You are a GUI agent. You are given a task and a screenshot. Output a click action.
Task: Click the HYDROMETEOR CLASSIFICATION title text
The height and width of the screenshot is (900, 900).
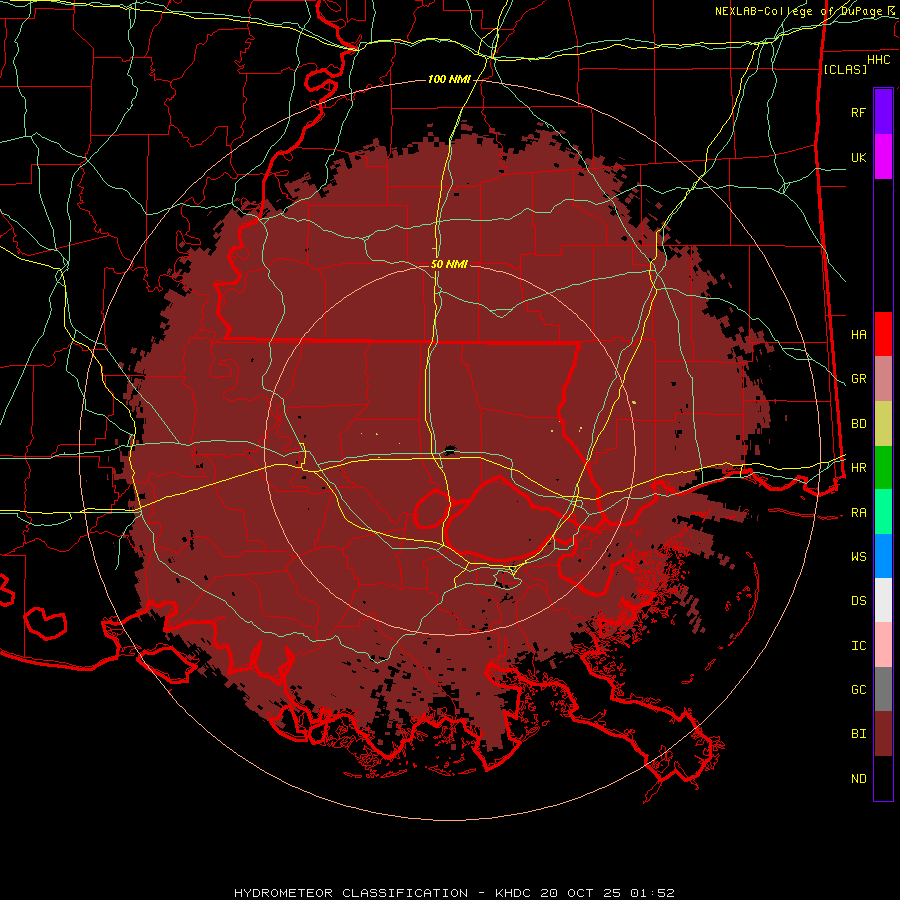pyautogui.click(x=351, y=893)
